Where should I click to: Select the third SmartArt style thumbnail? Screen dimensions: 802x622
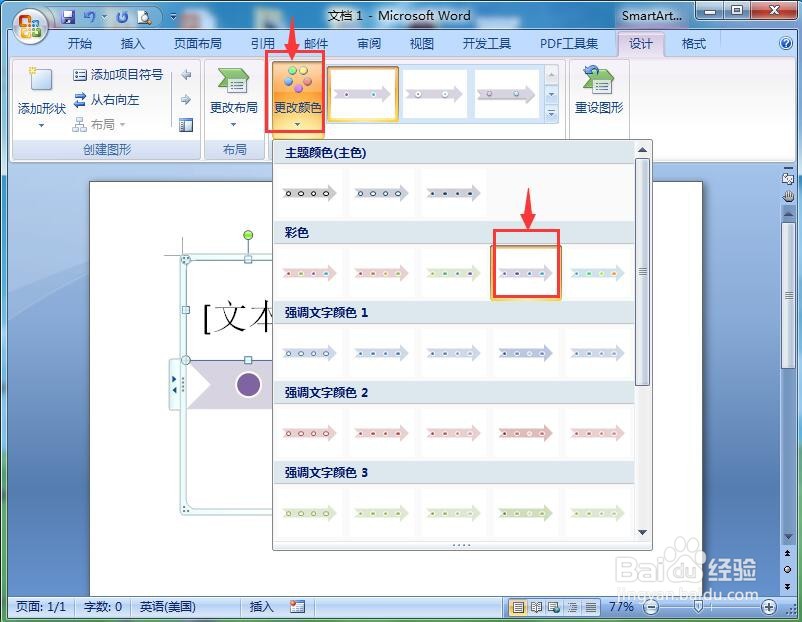pos(506,94)
